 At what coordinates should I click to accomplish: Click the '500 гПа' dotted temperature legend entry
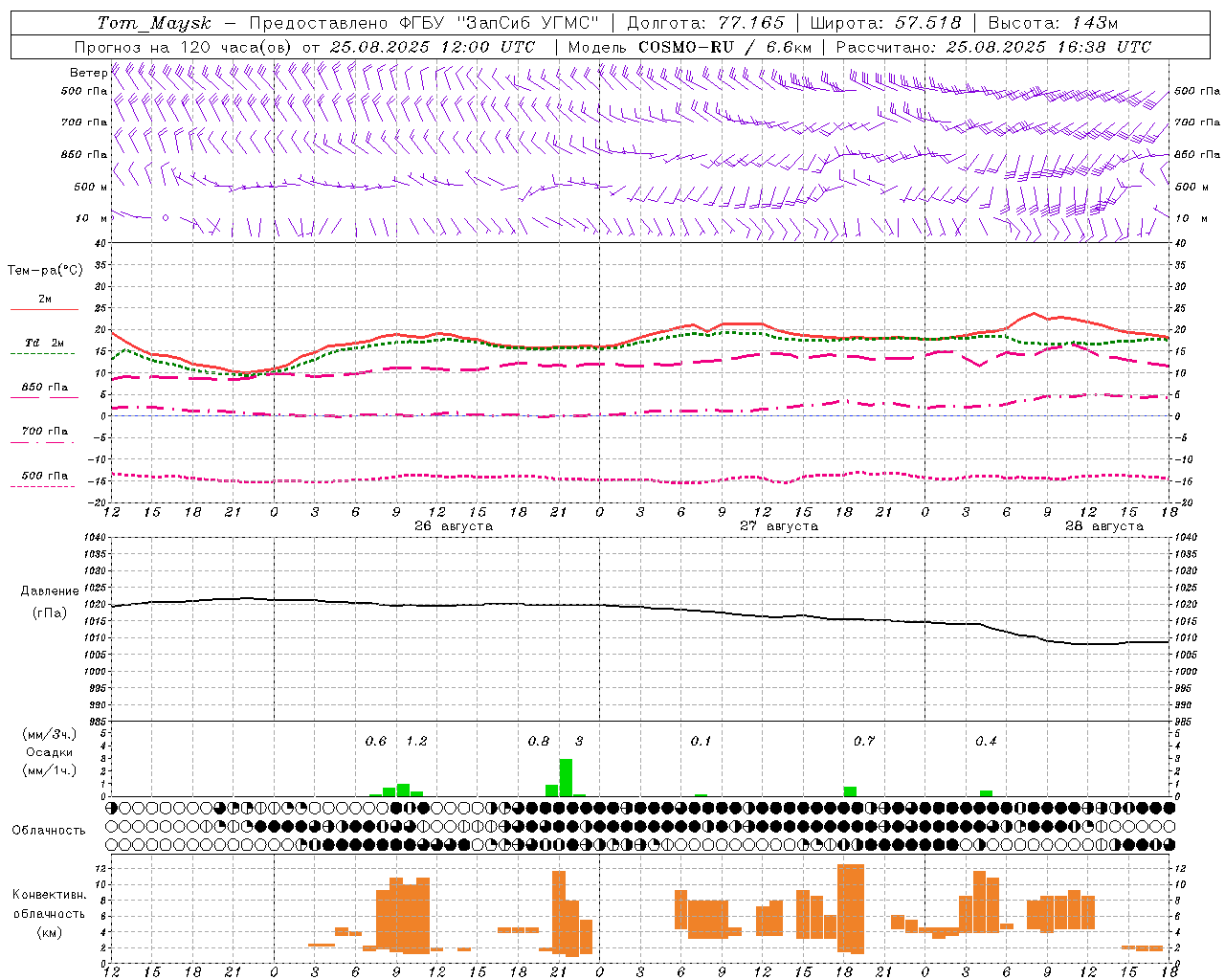[44, 479]
